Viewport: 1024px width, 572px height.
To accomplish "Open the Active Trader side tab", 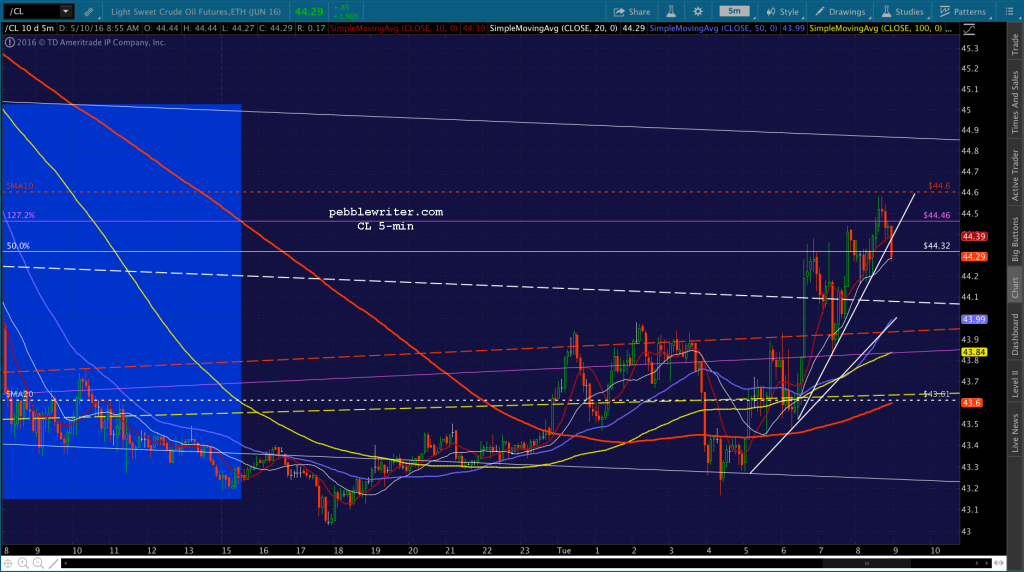I will [x=1015, y=175].
